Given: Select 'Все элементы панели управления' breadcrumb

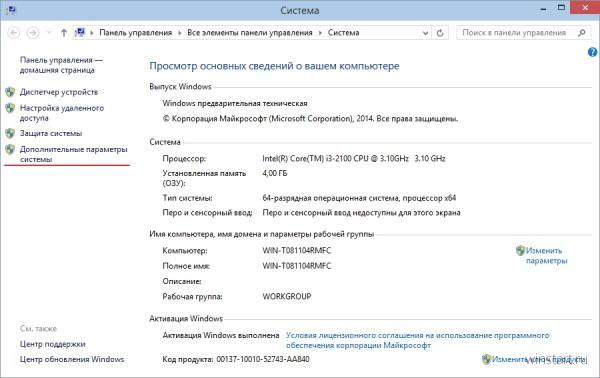Looking at the screenshot, I should pyautogui.click(x=249, y=33).
